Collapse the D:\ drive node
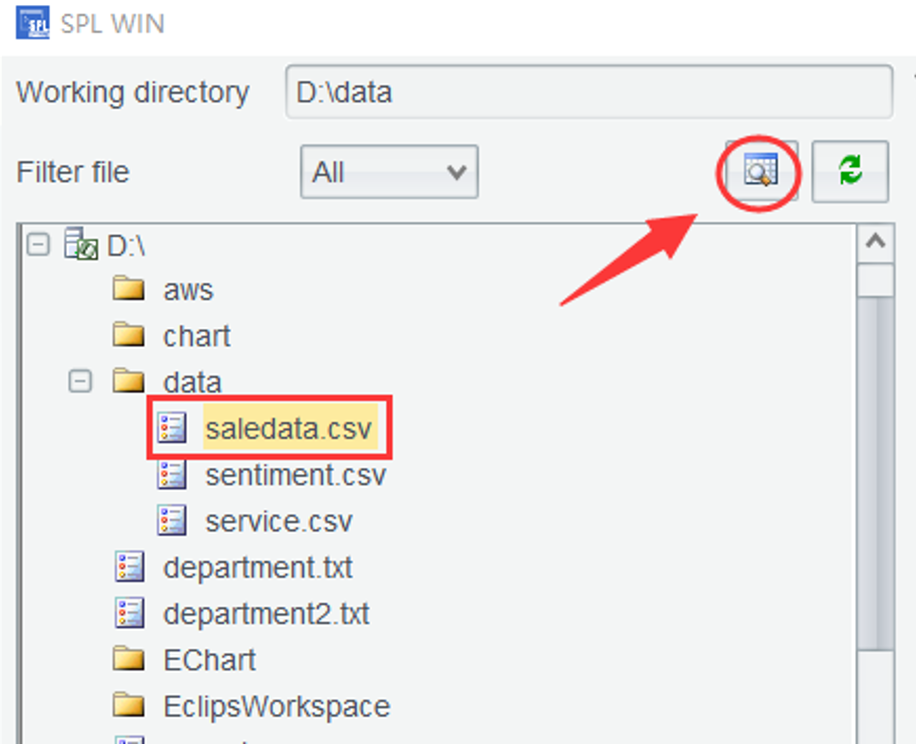The image size is (916, 746). pyautogui.click(x=38, y=243)
